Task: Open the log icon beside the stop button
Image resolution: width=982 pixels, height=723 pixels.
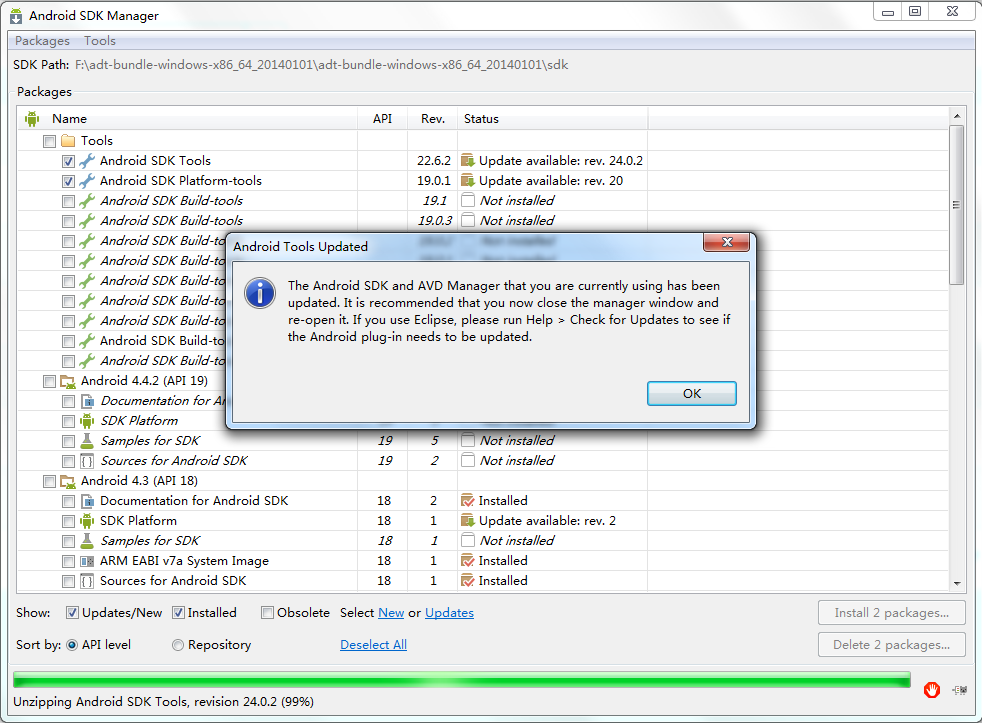Action: pyautogui.click(x=959, y=690)
